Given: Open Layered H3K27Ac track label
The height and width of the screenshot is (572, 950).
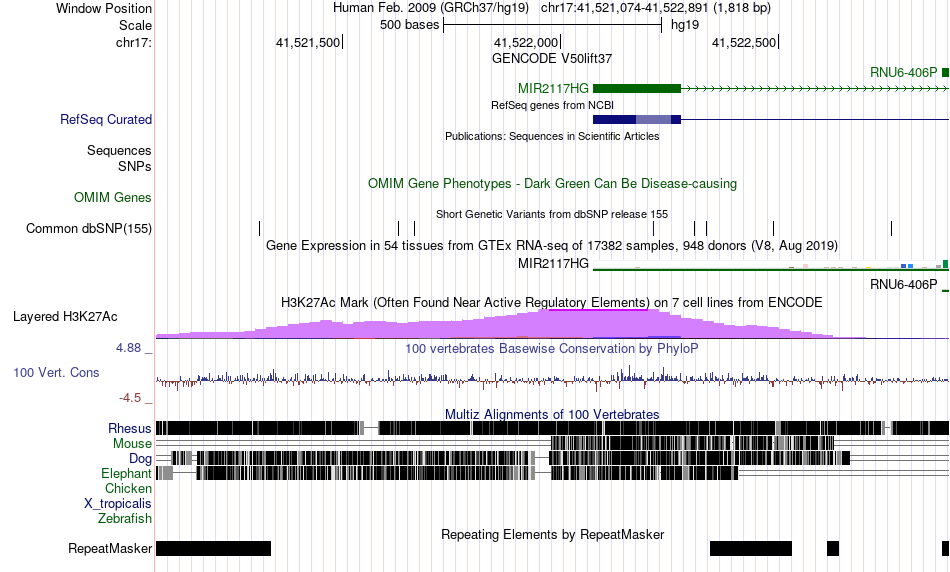Looking at the screenshot, I should click(x=65, y=317).
